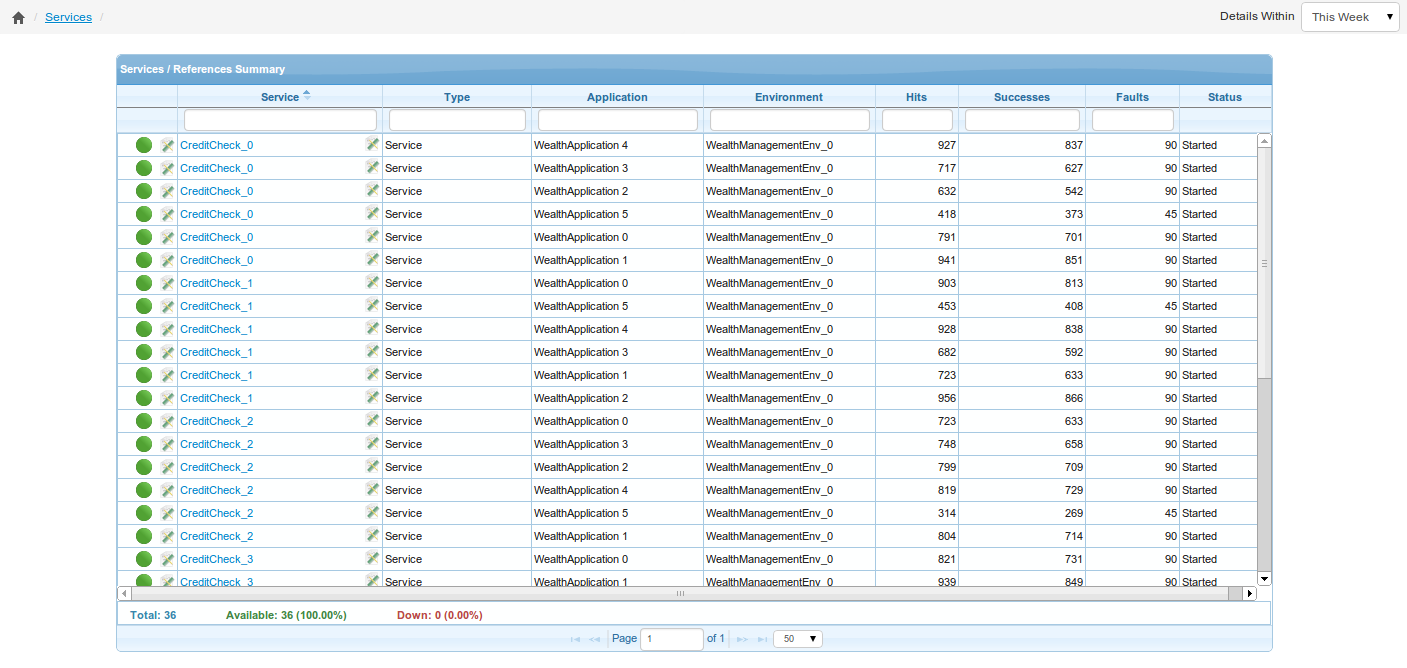Click the Service column sort arrow
1407x668 pixels.
coord(307,95)
